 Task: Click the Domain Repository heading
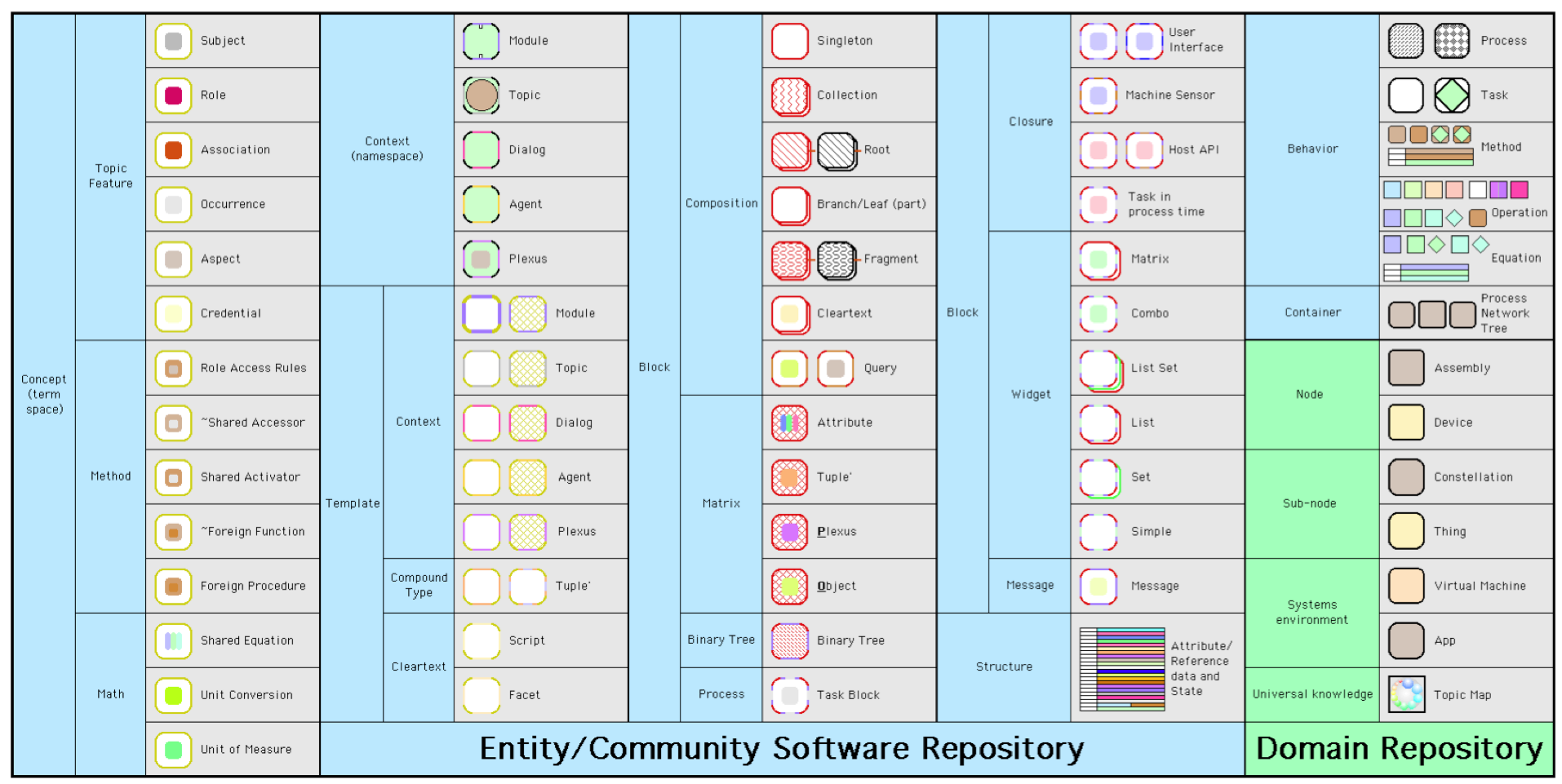[1399, 748]
